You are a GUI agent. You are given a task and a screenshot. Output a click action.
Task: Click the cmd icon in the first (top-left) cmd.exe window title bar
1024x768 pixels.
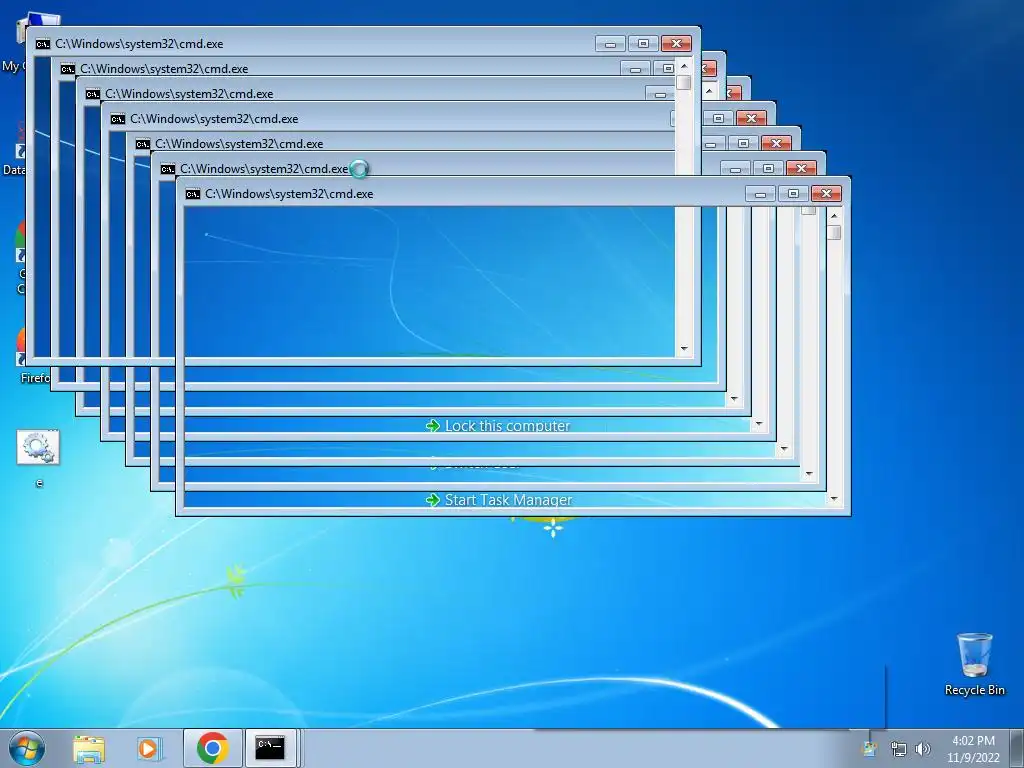click(43, 44)
